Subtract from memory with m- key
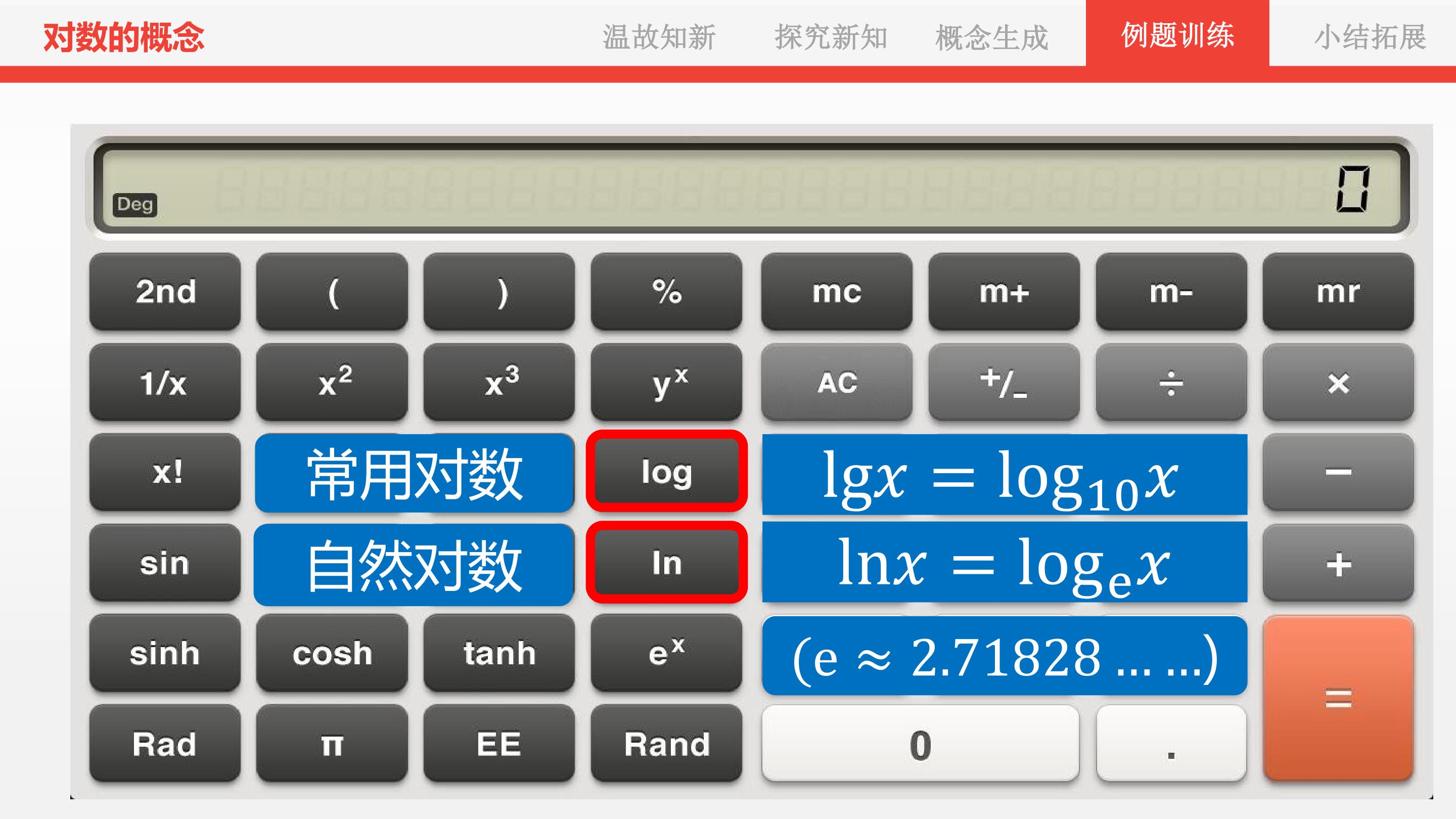 [x=1171, y=292]
